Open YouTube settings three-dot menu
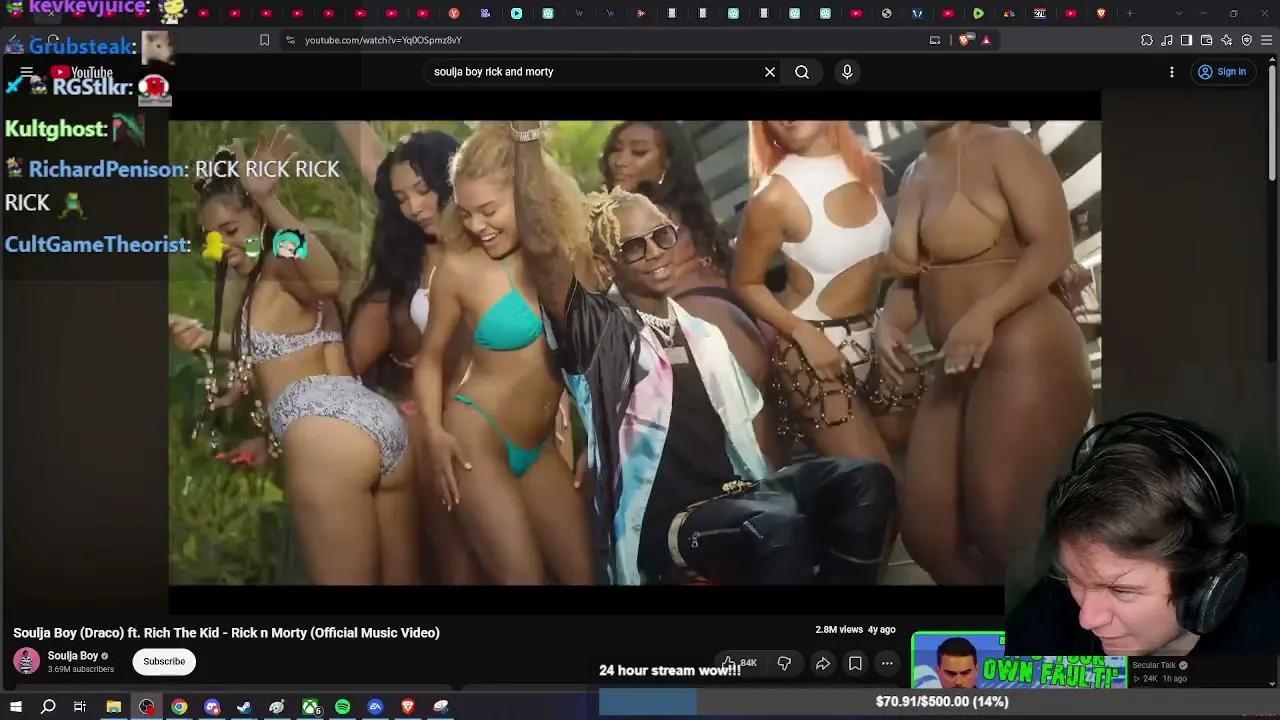Viewport: 1280px width, 720px height. point(1172,72)
